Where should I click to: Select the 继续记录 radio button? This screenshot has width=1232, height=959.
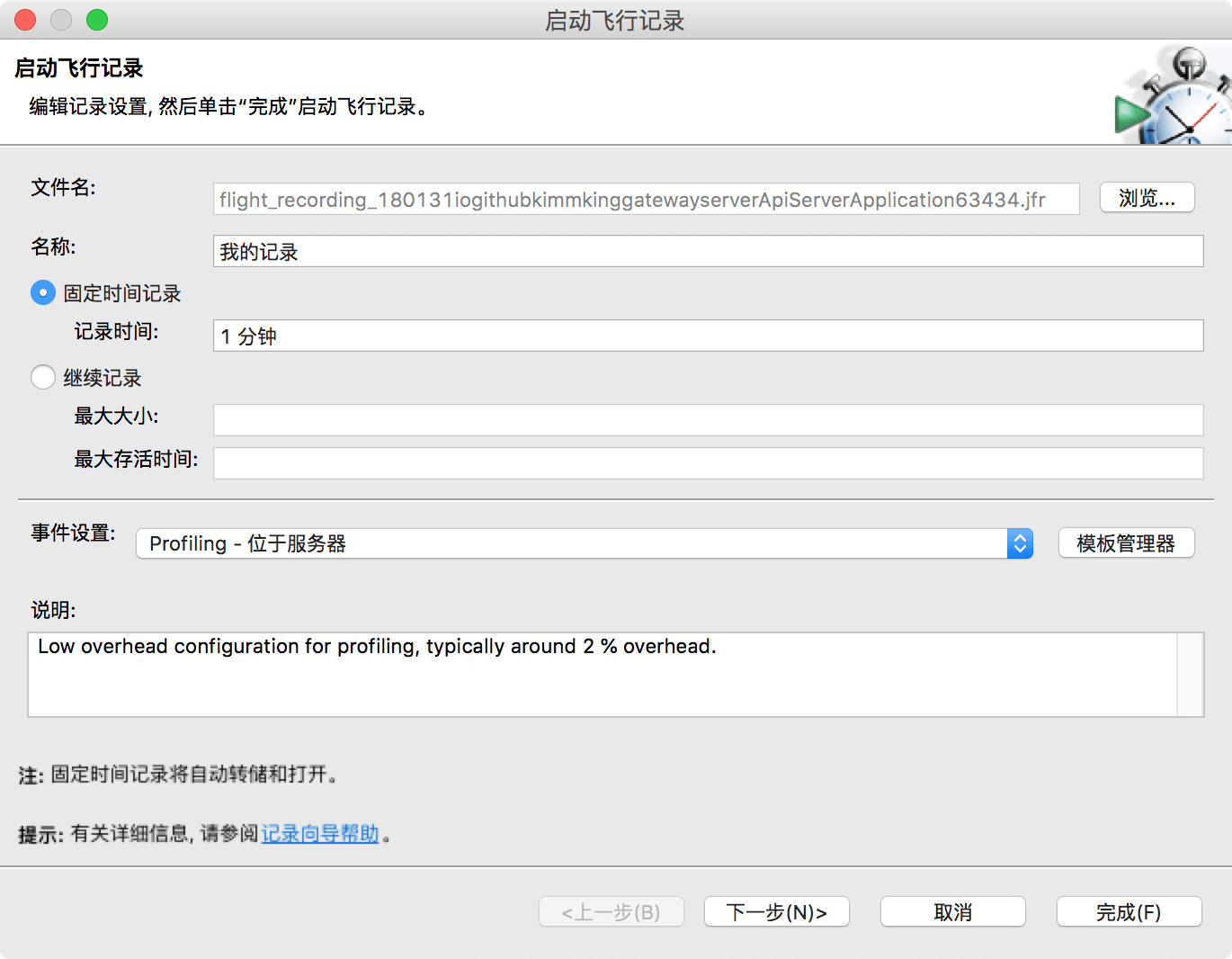tap(43, 377)
